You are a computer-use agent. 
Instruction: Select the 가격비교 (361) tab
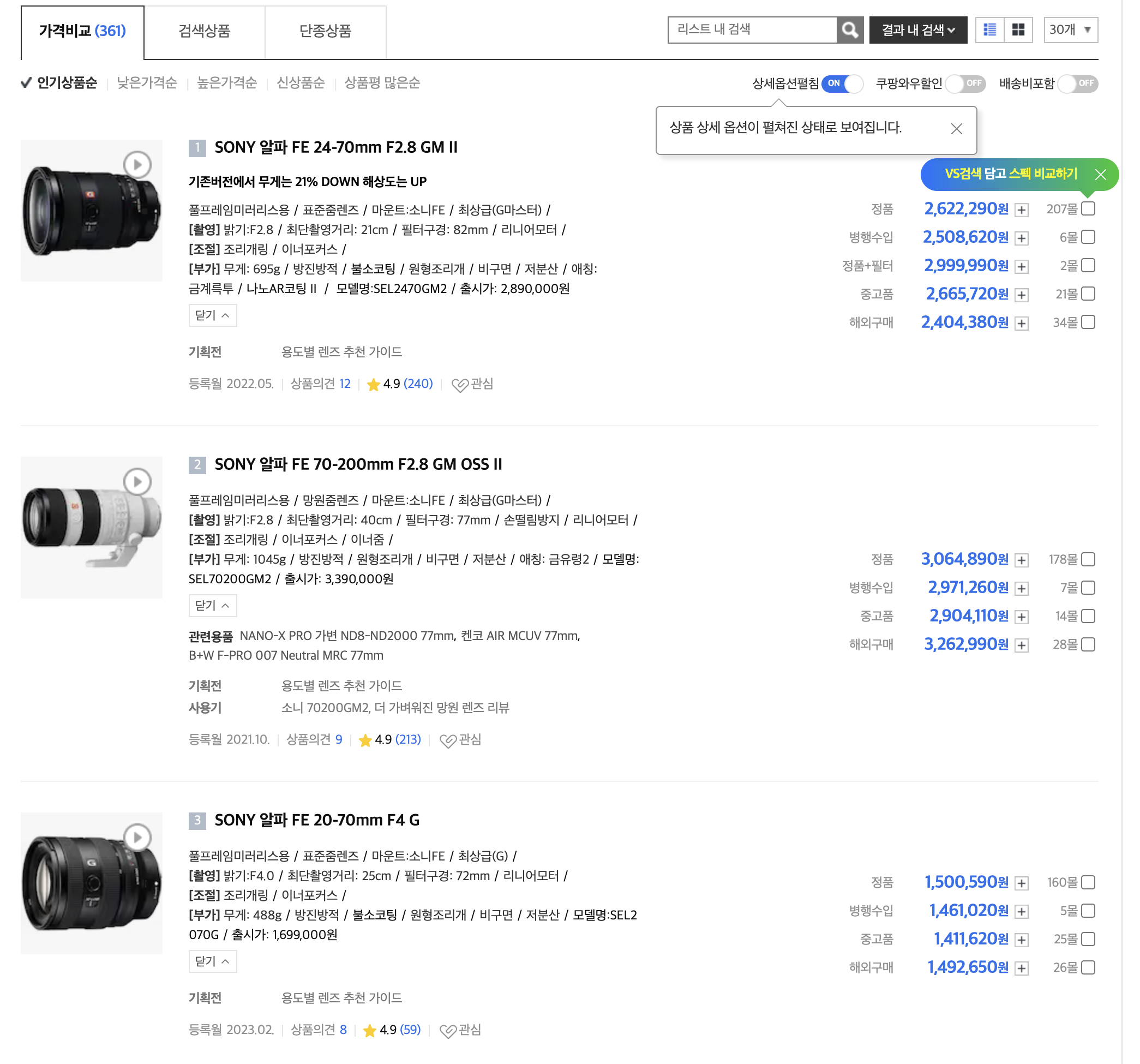pos(82,32)
